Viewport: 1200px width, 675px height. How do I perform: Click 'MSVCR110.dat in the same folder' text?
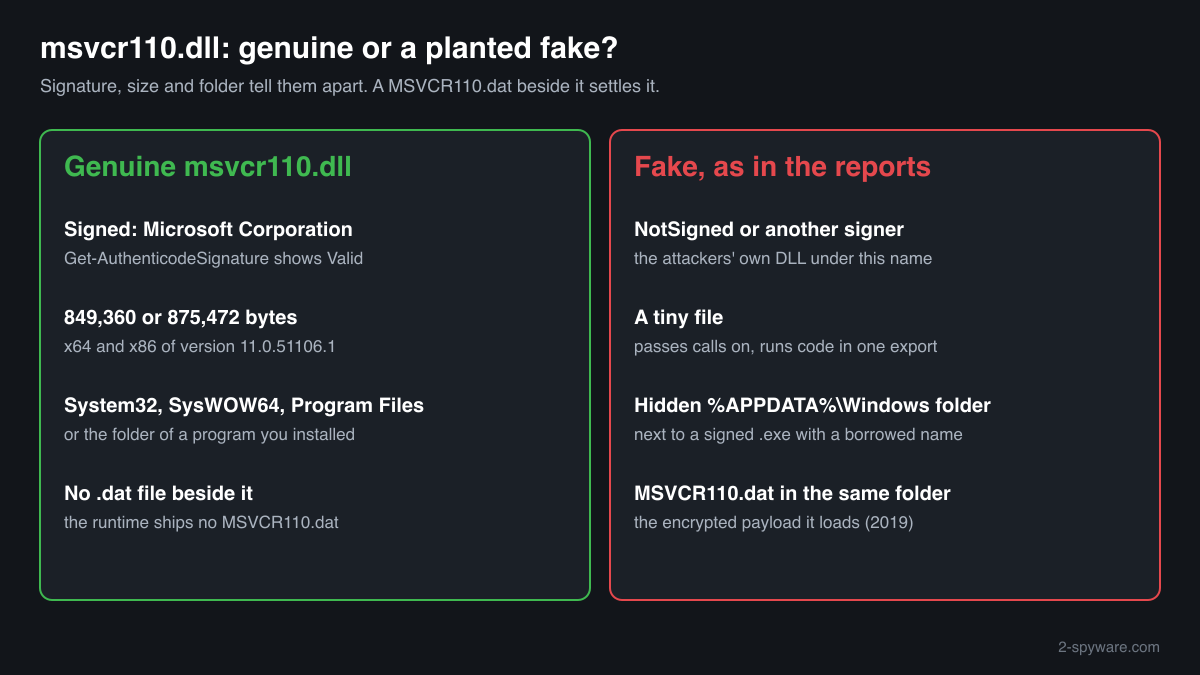pos(792,493)
